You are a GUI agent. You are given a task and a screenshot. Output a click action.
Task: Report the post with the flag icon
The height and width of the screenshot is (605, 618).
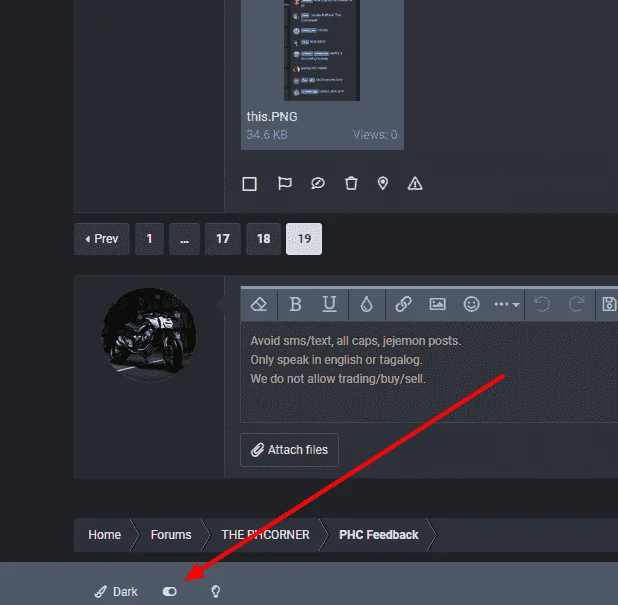click(284, 183)
